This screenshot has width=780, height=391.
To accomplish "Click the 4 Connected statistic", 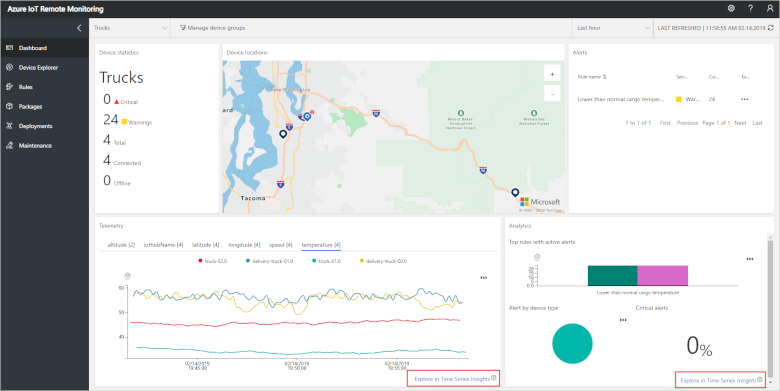I will [x=122, y=161].
